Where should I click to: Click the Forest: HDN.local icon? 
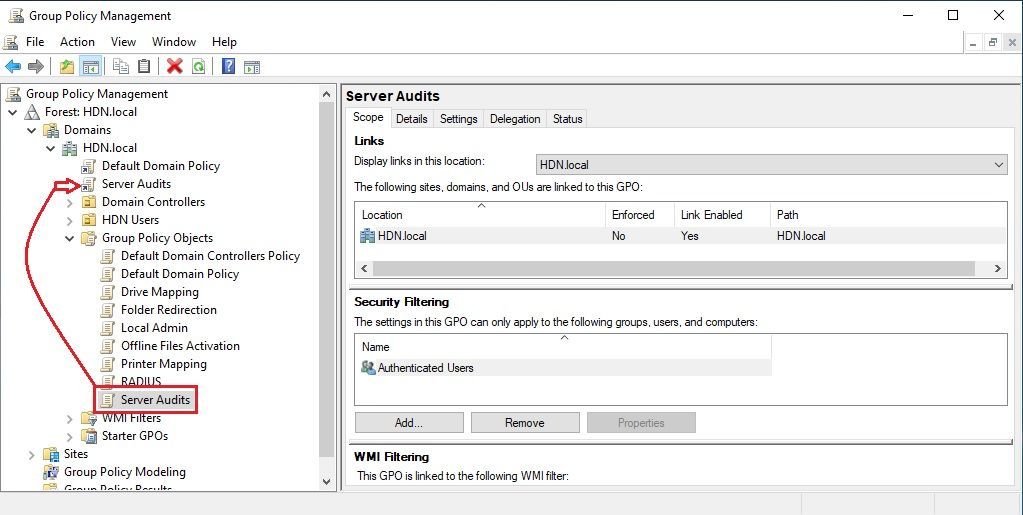point(32,112)
